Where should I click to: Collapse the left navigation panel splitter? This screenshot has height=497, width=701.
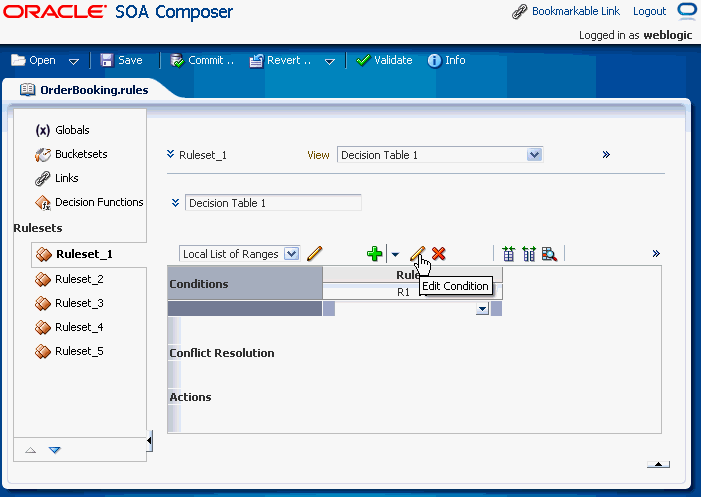tap(149, 441)
